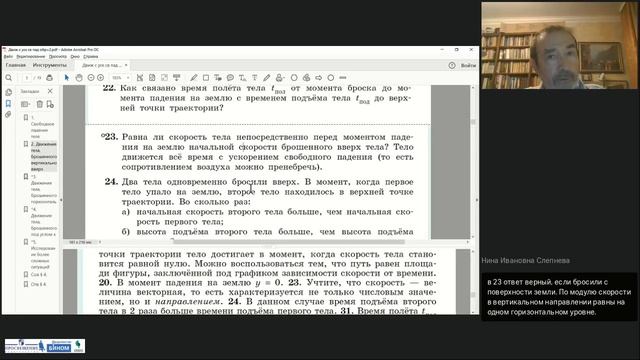
Task: Select bookmark 2. Движение тела, брошенного вертикально вверх
Action: click(44, 156)
